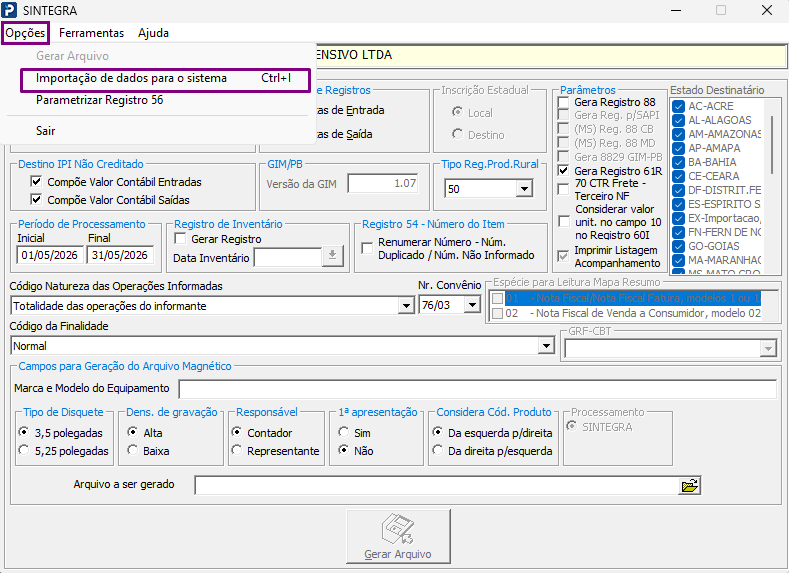Select Da esquerda p/direita product code option
Image resolution: width=789 pixels, height=573 pixels.
click(x=438, y=432)
